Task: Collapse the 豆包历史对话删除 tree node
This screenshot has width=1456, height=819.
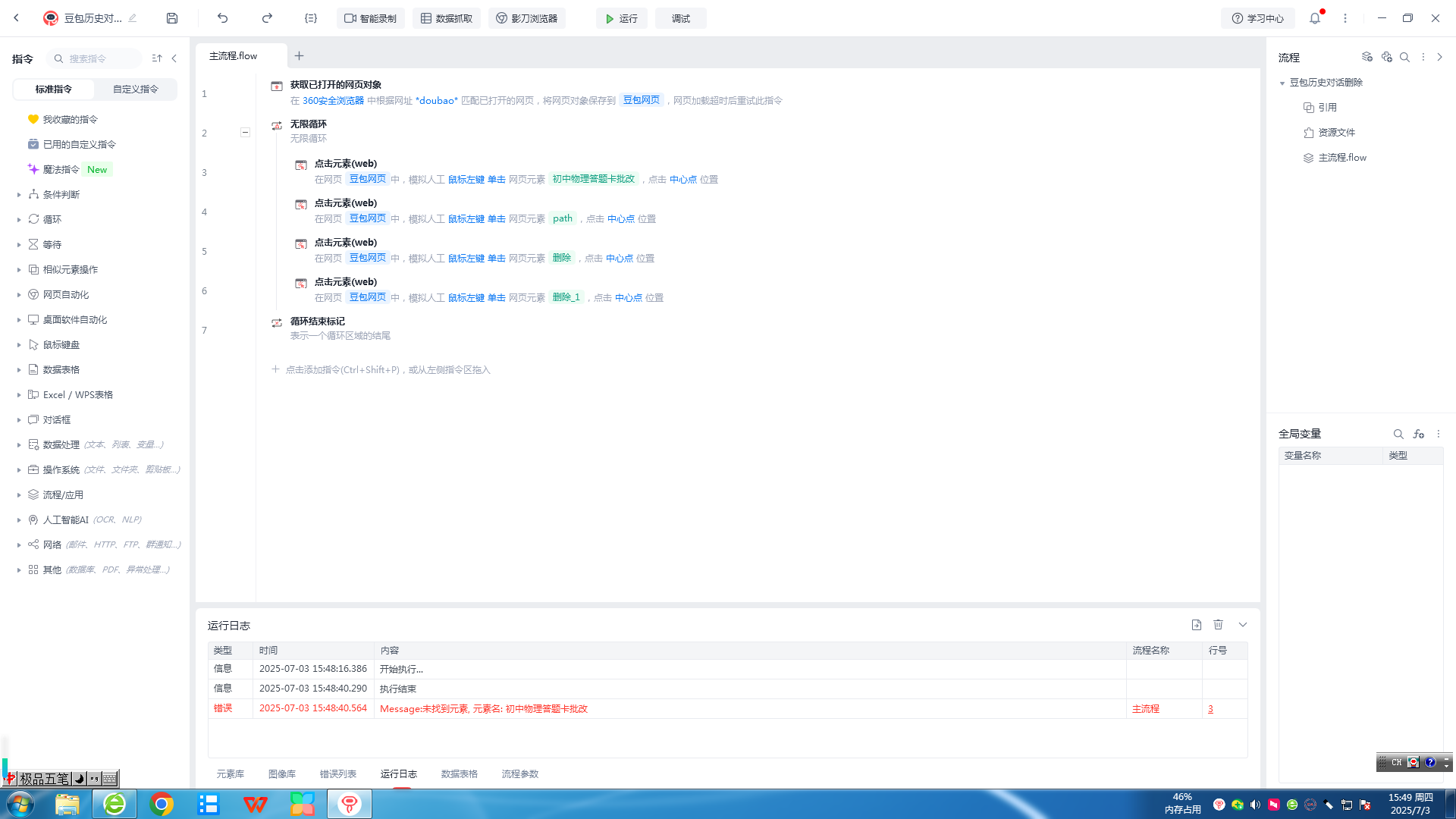Action: point(1282,83)
